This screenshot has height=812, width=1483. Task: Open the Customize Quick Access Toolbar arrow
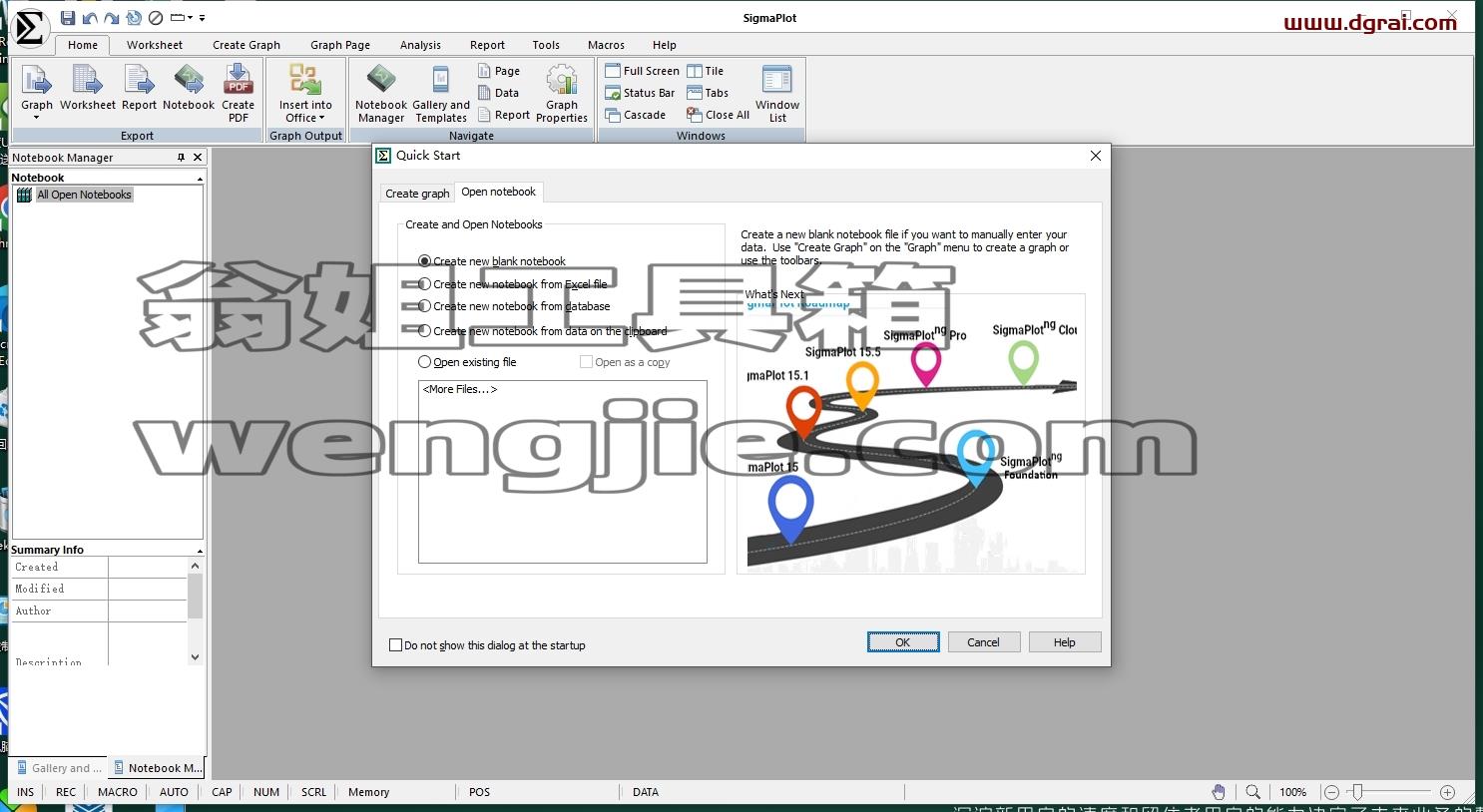point(202,18)
